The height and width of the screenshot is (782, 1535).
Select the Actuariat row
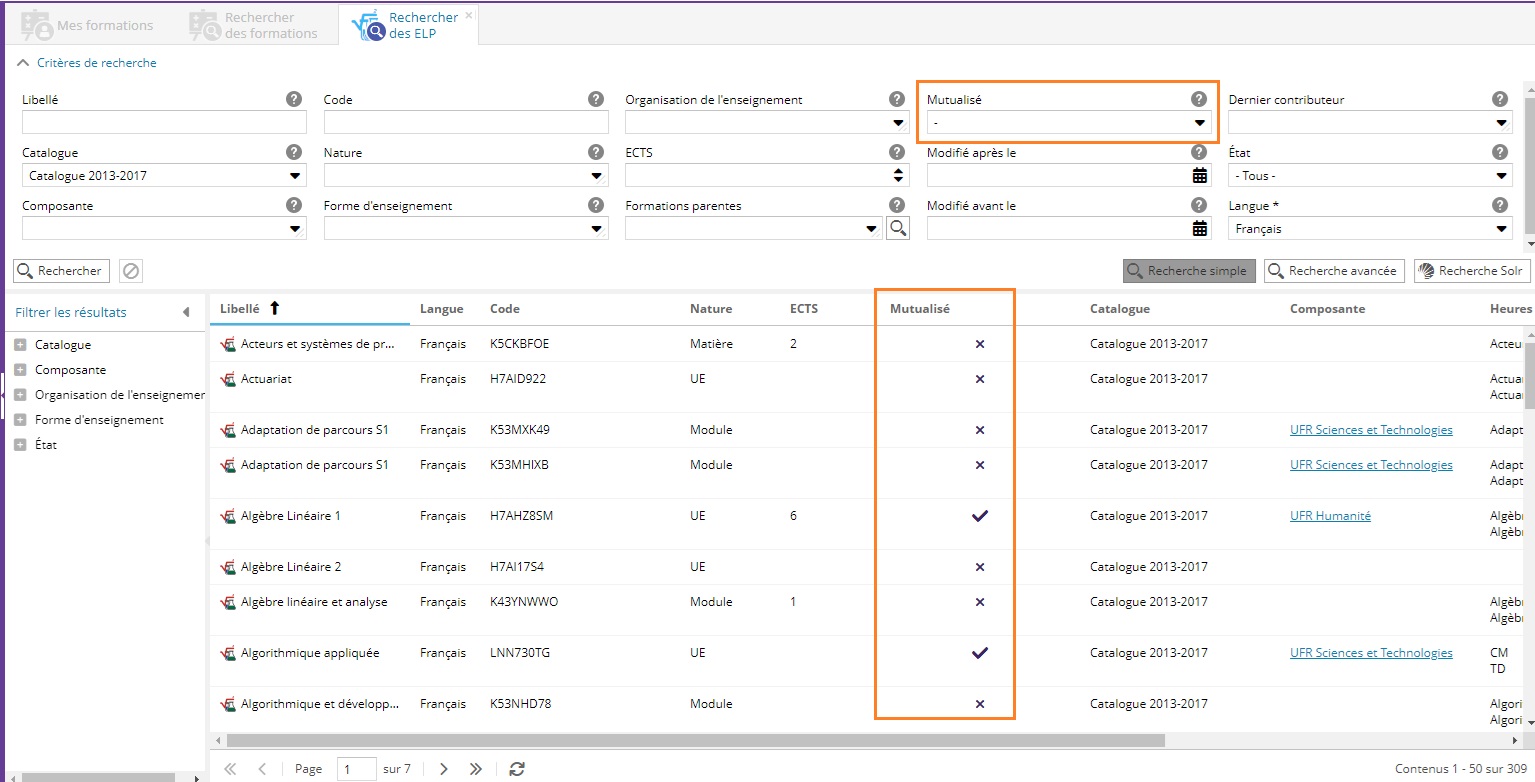tap(866, 387)
